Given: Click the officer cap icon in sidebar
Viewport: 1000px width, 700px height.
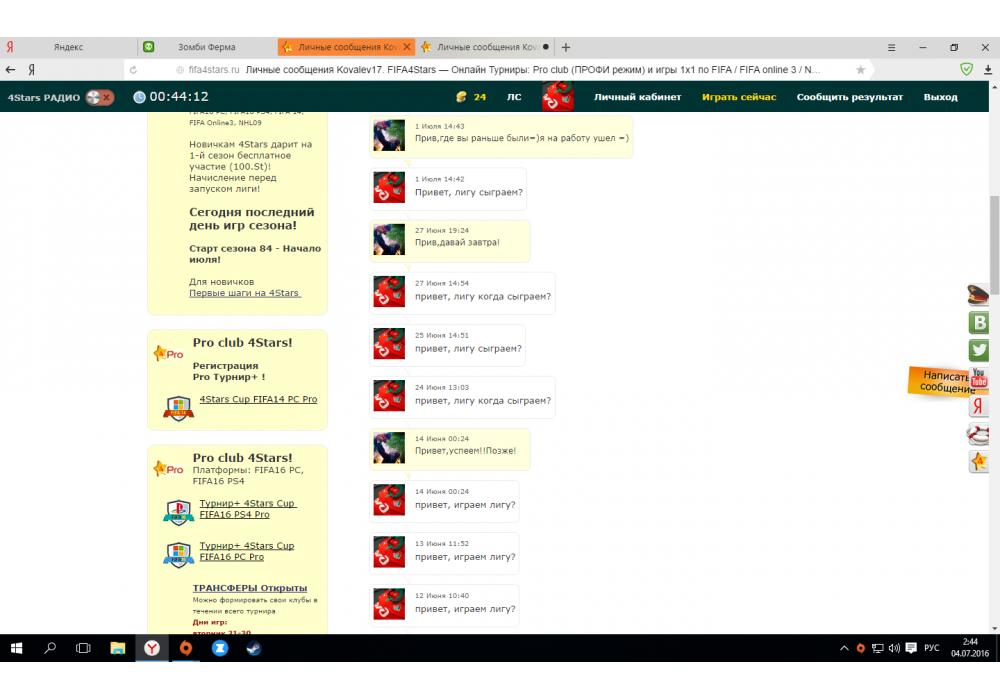Looking at the screenshot, I should point(979,294).
